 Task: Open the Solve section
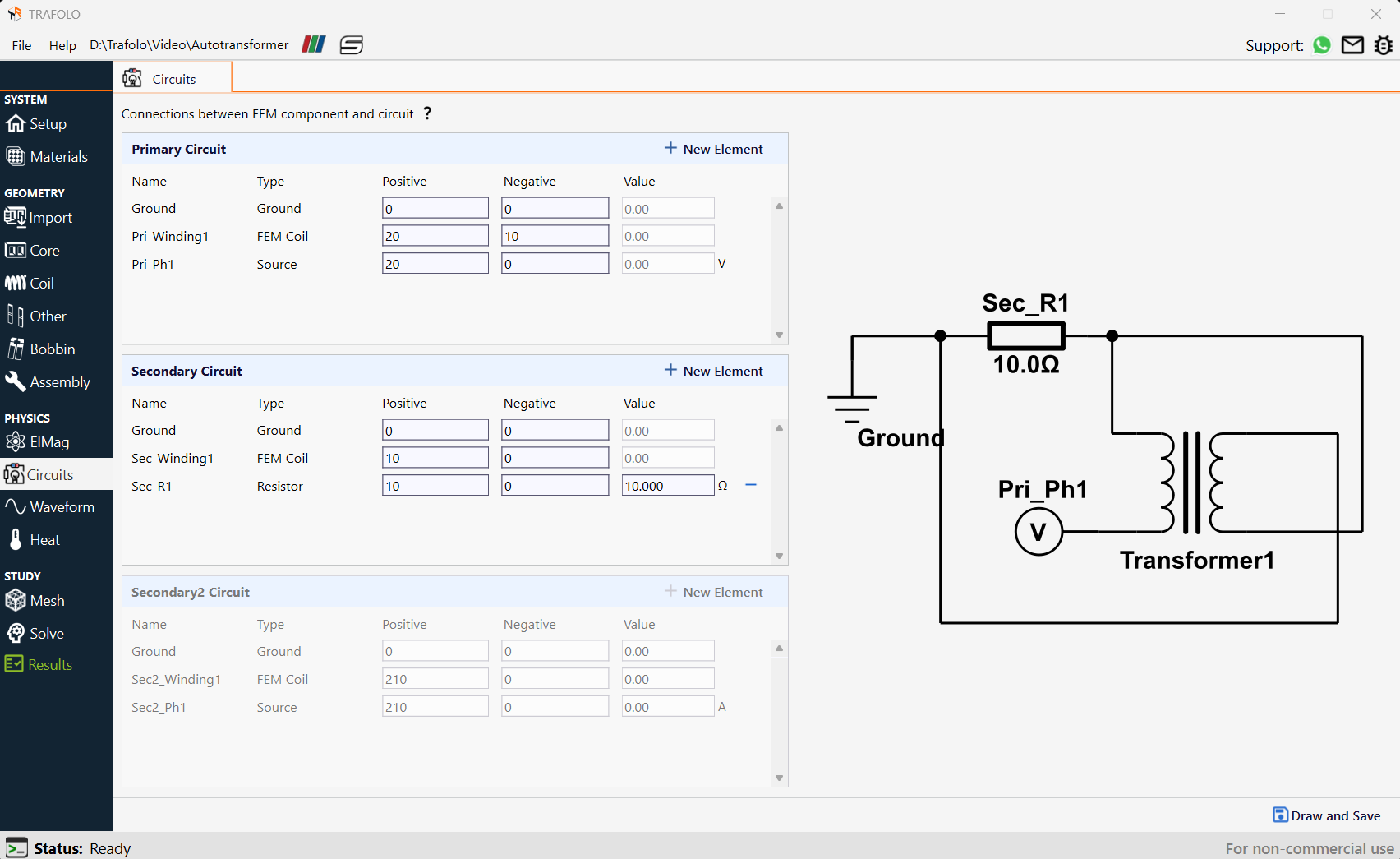[x=35, y=633]
